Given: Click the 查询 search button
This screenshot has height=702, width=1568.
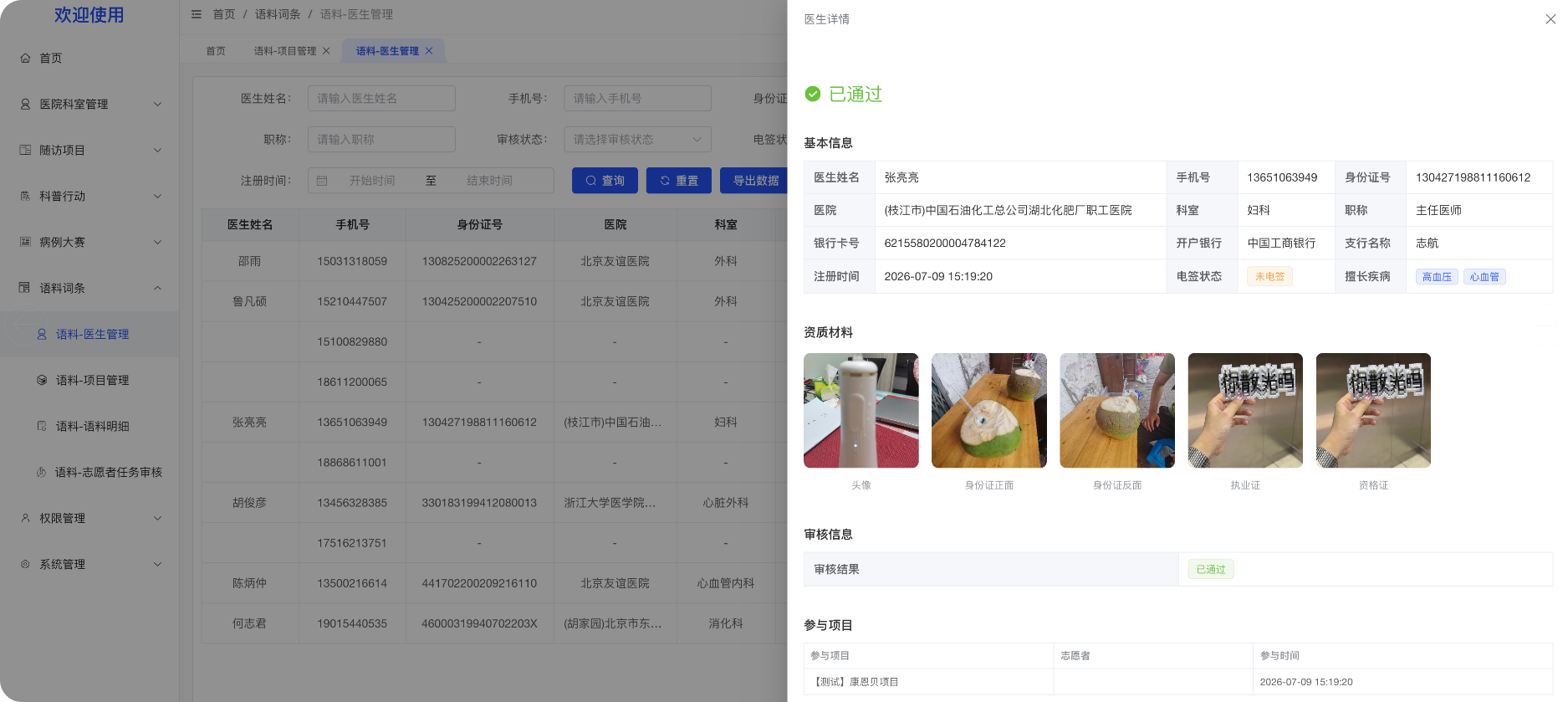Looking at the screenshot, I should (605, 181).
